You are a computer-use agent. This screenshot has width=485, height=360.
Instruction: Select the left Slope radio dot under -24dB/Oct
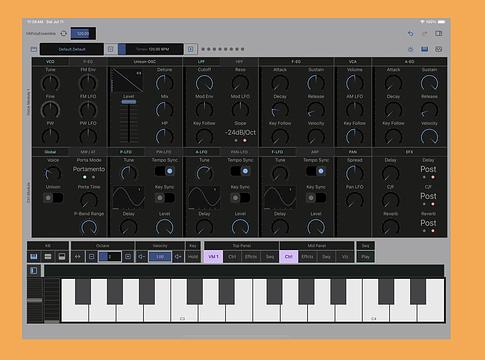(x=236, y=141)
